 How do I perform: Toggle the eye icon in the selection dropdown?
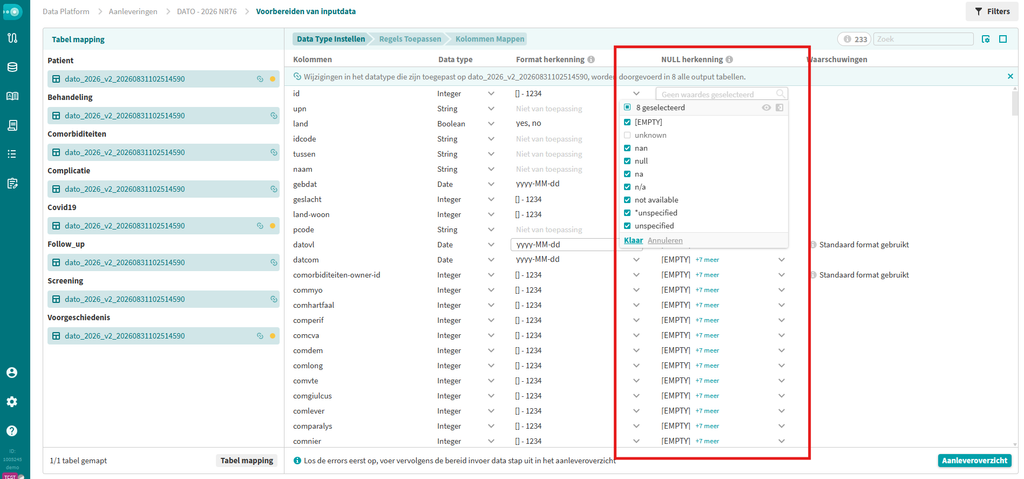click(767, 108)
